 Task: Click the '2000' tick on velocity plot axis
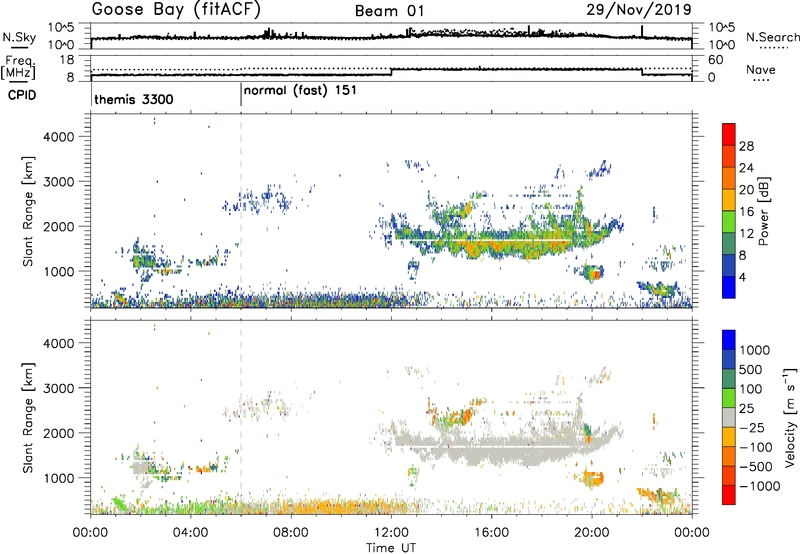coord(59,433)
